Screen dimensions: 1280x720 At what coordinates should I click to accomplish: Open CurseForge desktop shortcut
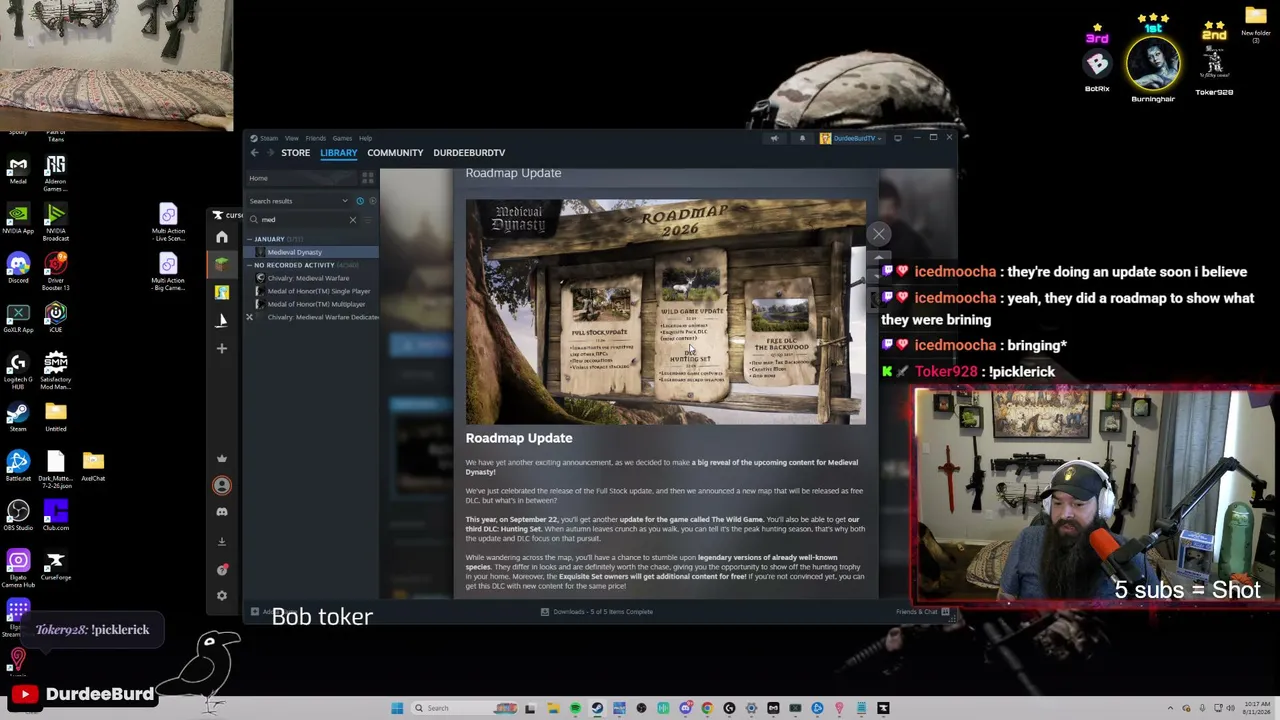pyautogui.click(x=56, y=565)
